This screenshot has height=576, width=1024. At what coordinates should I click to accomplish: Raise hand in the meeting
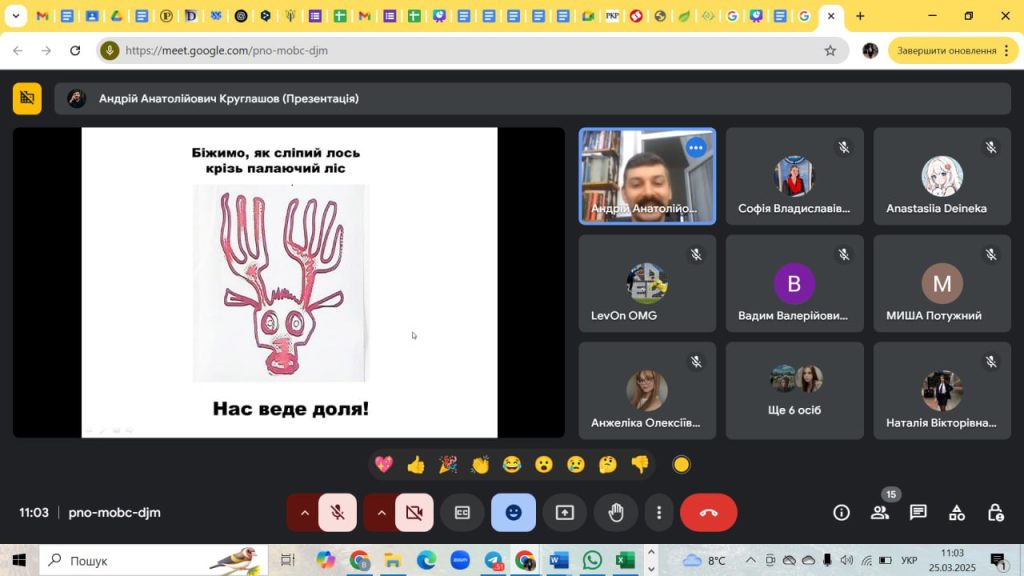tap(616, 513)
